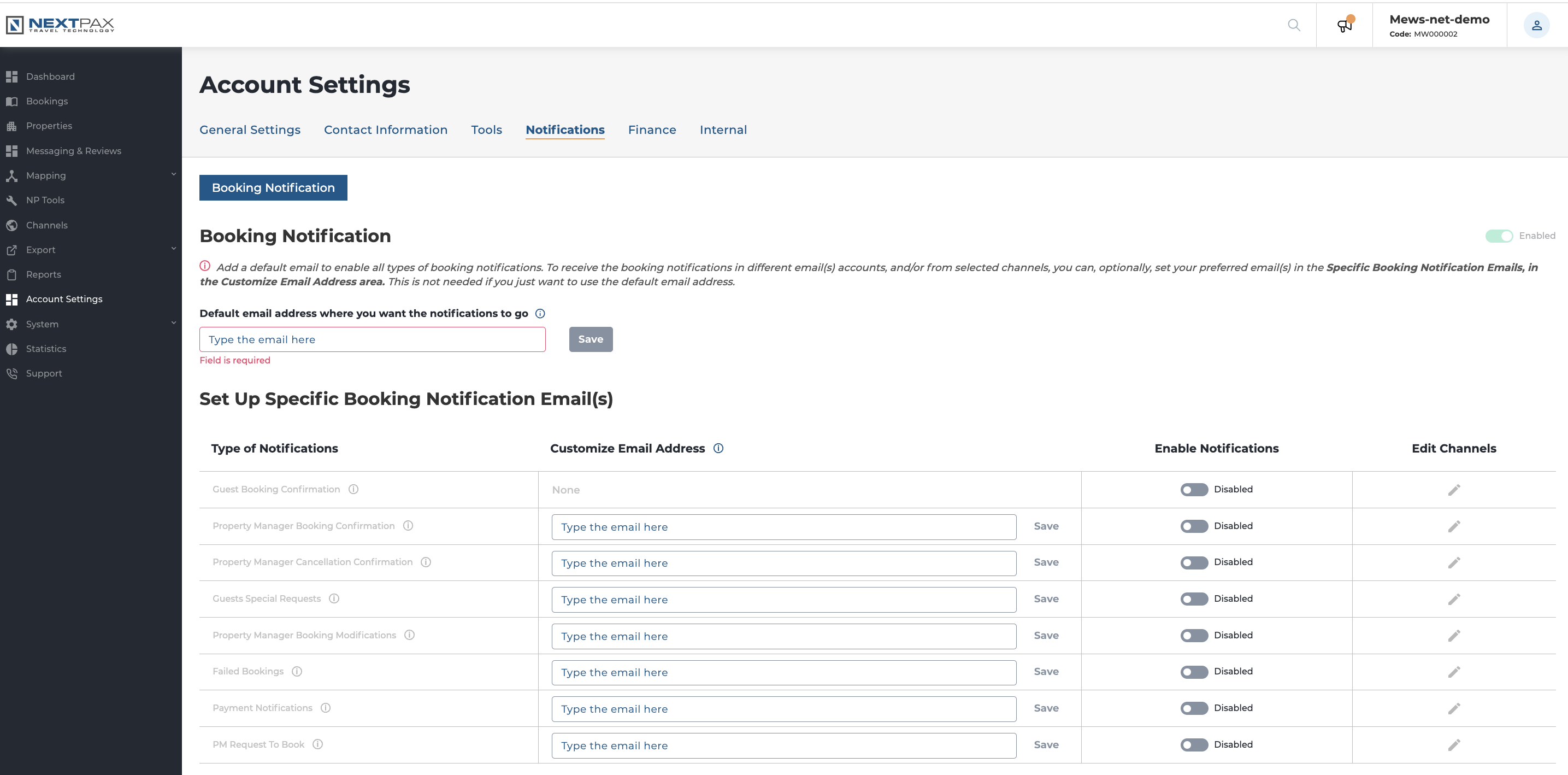Enable notifications for Property Manager Booking Modifications
Image resolution: width=1568 pixels, height=775 pixels.
1194,636
